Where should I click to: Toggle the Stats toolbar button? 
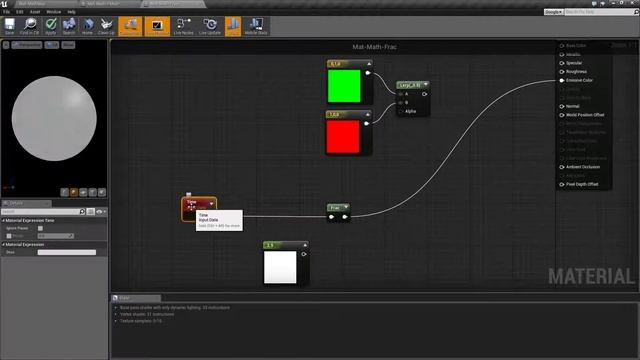[233, 27]
